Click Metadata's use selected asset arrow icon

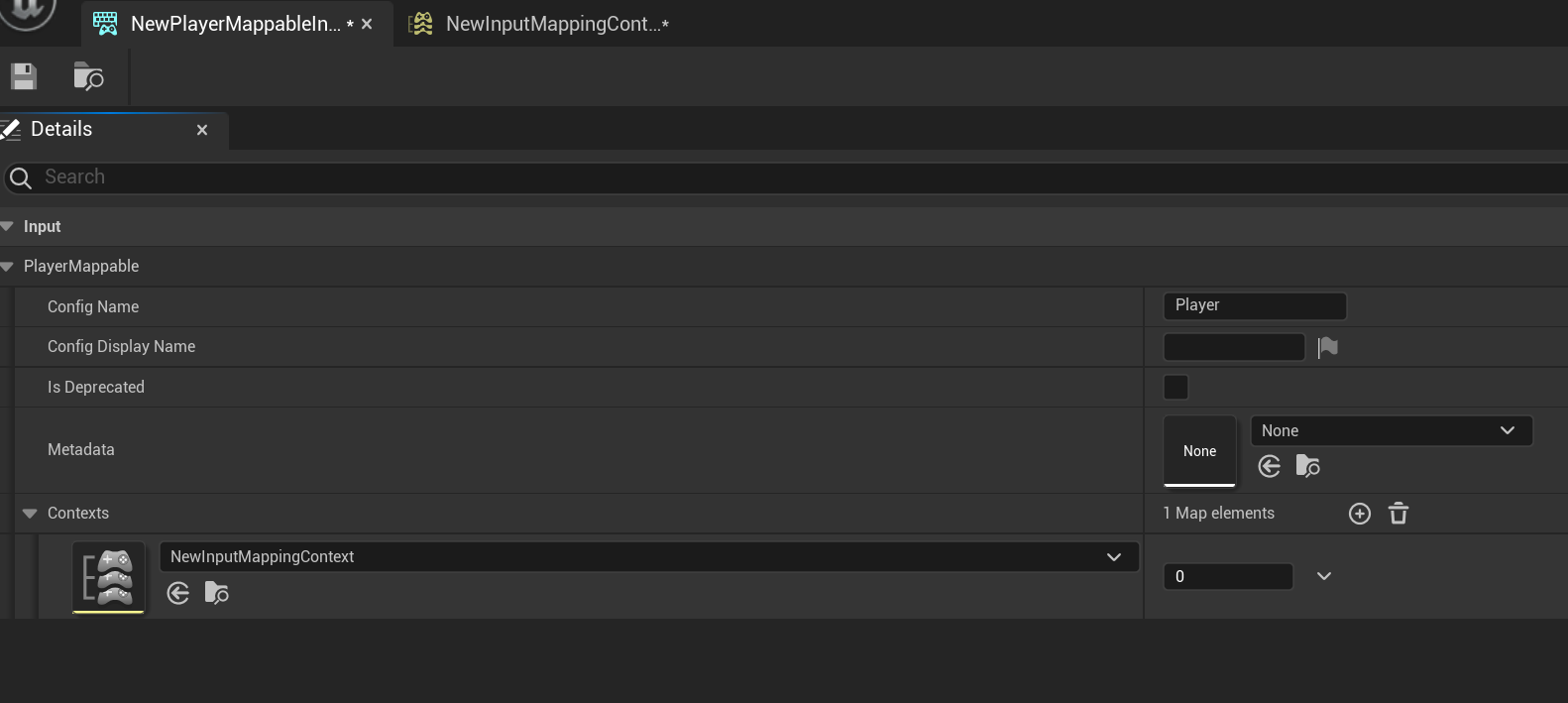(x=1269, y=466)
